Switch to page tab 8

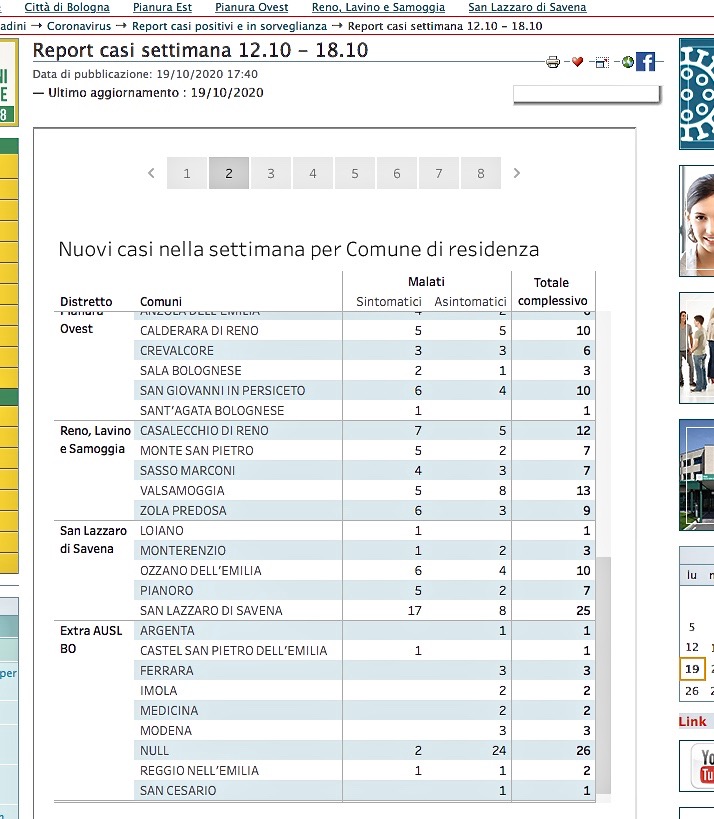[x=481, y=173]
